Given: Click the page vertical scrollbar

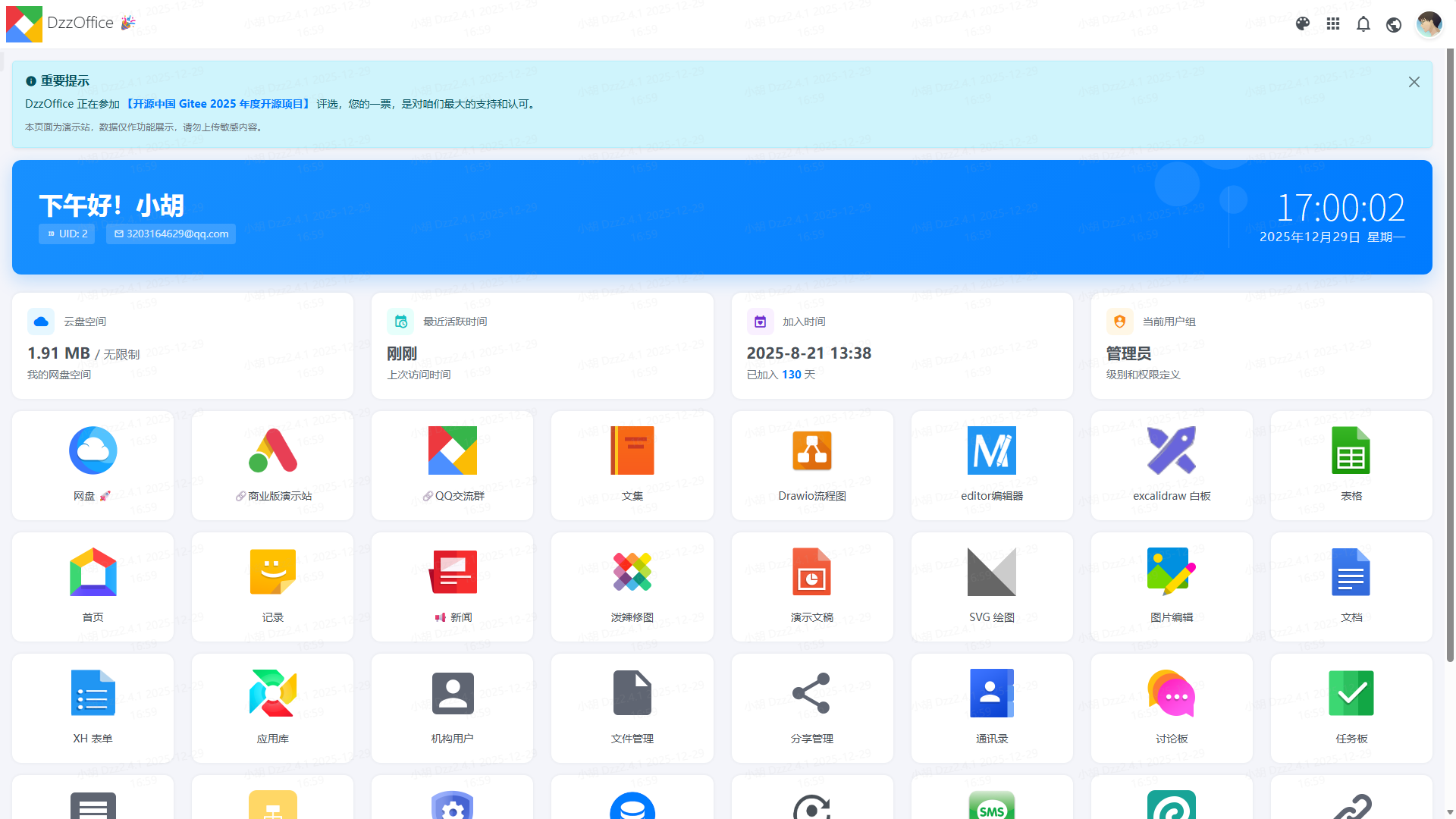Looking at the screenshot, I should (x=1450, y=356).
